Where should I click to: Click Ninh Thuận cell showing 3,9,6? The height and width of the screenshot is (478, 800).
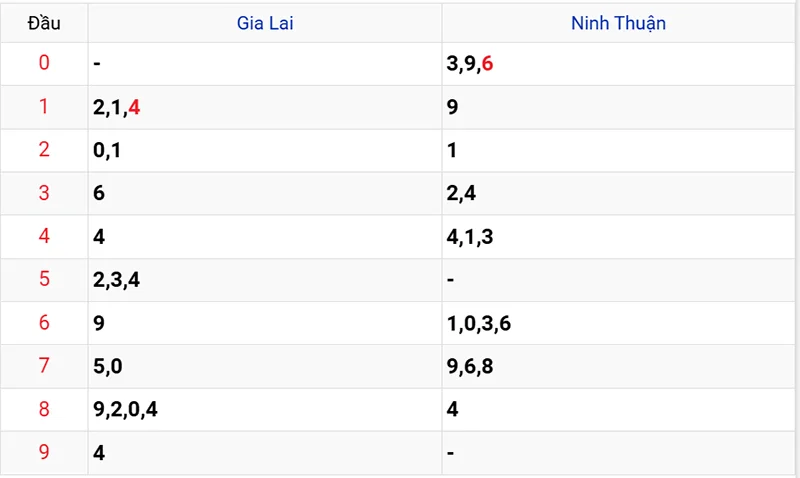[x=470, y=64]
